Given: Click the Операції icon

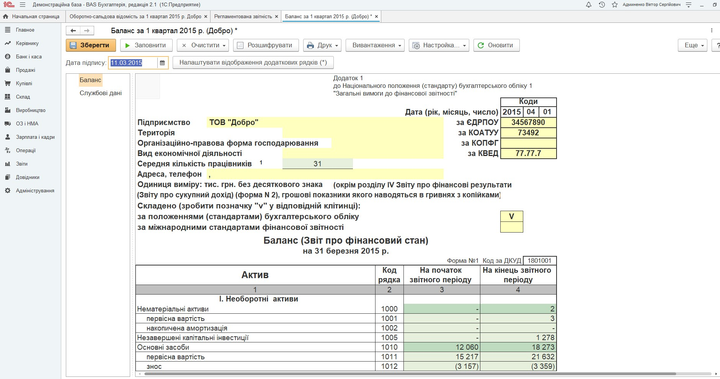Looking at the screenshot, I should [7, 150].
